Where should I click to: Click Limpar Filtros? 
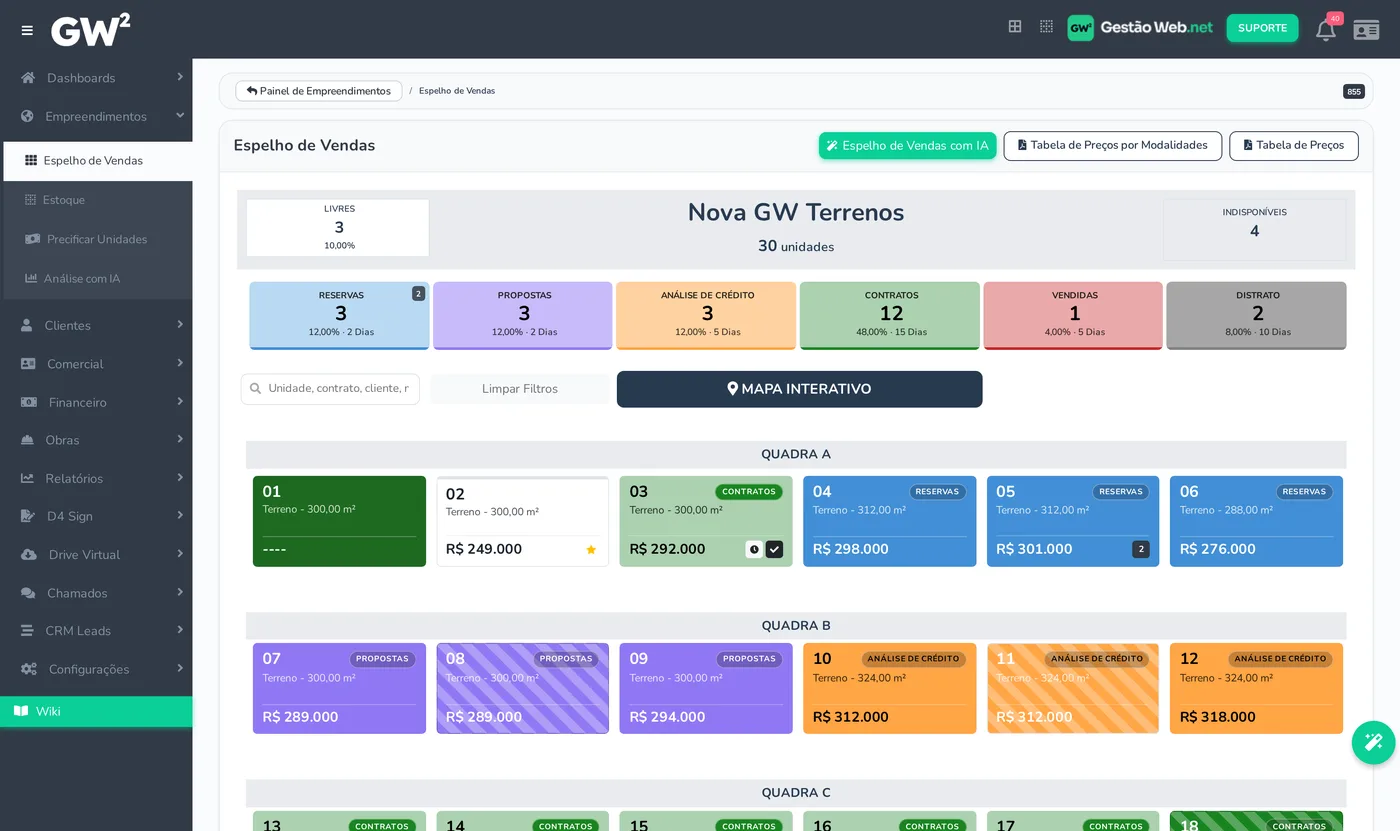[520, 389]
